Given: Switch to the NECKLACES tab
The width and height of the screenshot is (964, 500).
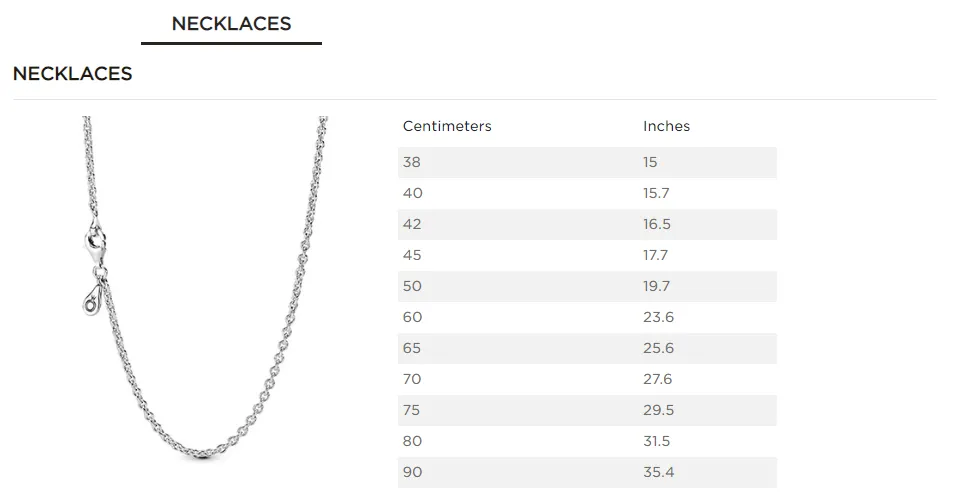Looking at the screenshot, I should [x=231, y=24].
